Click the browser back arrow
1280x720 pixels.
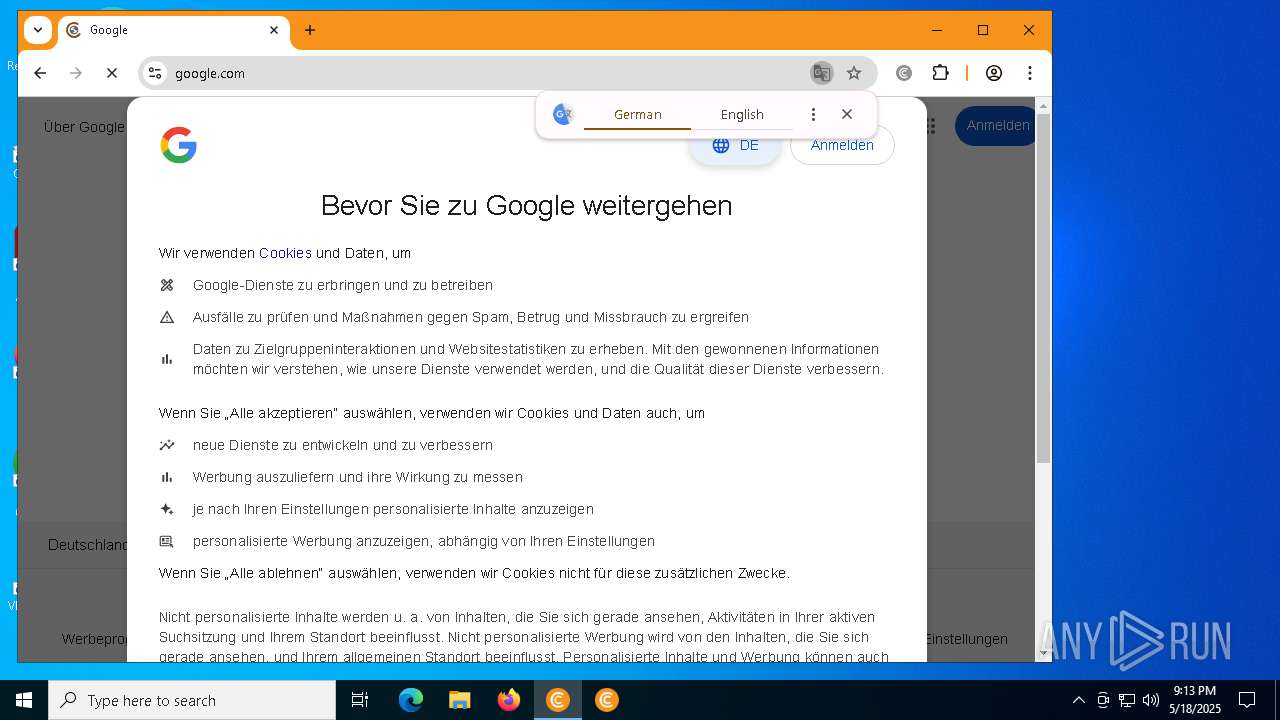(40, 73)
